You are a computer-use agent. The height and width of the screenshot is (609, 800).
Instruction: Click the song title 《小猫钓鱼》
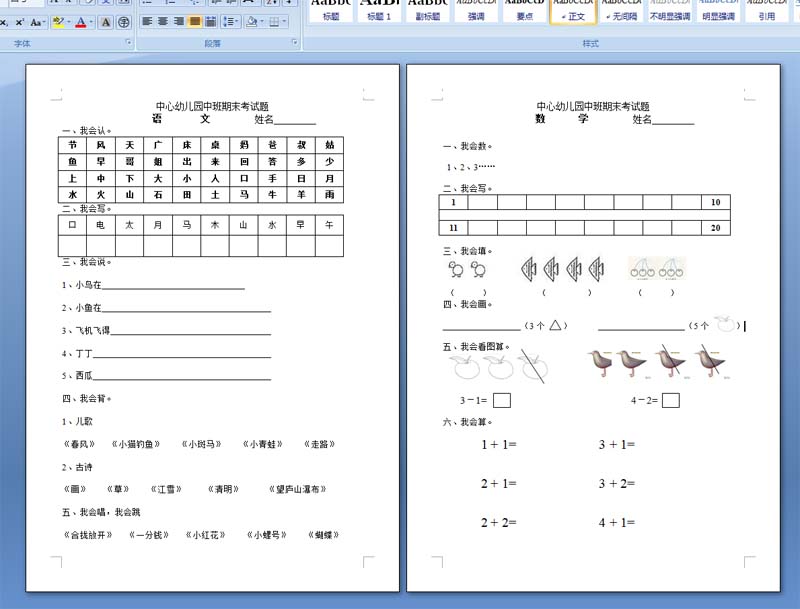136,444
